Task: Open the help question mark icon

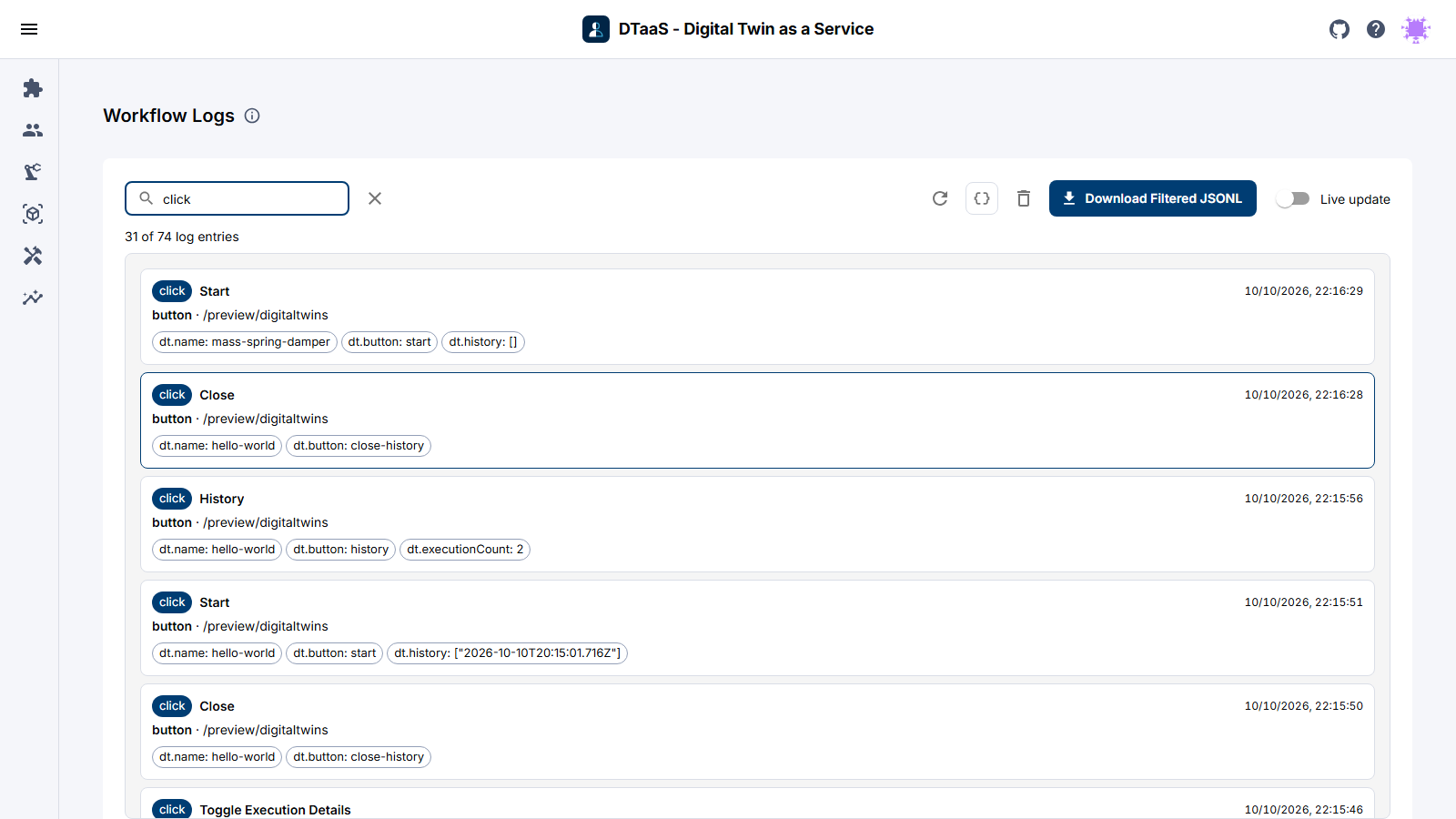Action: [1376, 29]
